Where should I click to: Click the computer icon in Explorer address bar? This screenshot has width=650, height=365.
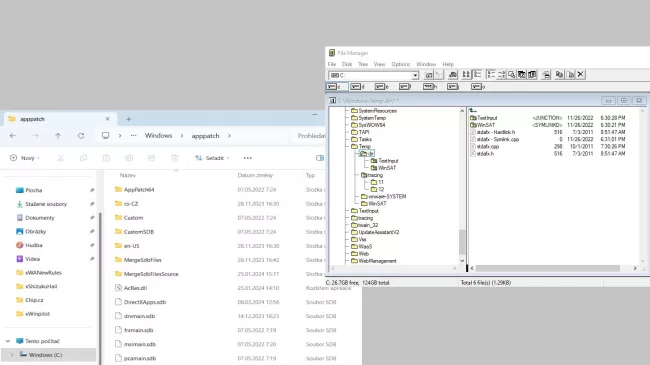coord(106,136)
